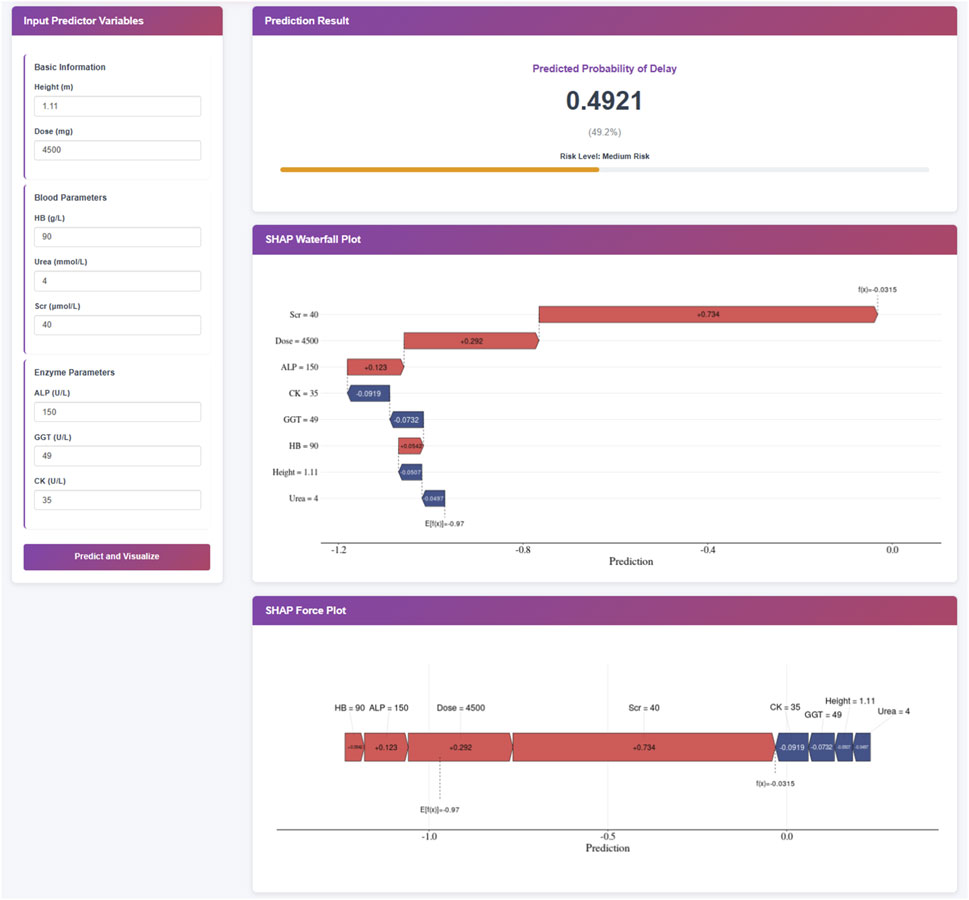969x900 pixels.
Task: Click the SHAP Waterfall Plot section header
Action: tap(604, 240)
